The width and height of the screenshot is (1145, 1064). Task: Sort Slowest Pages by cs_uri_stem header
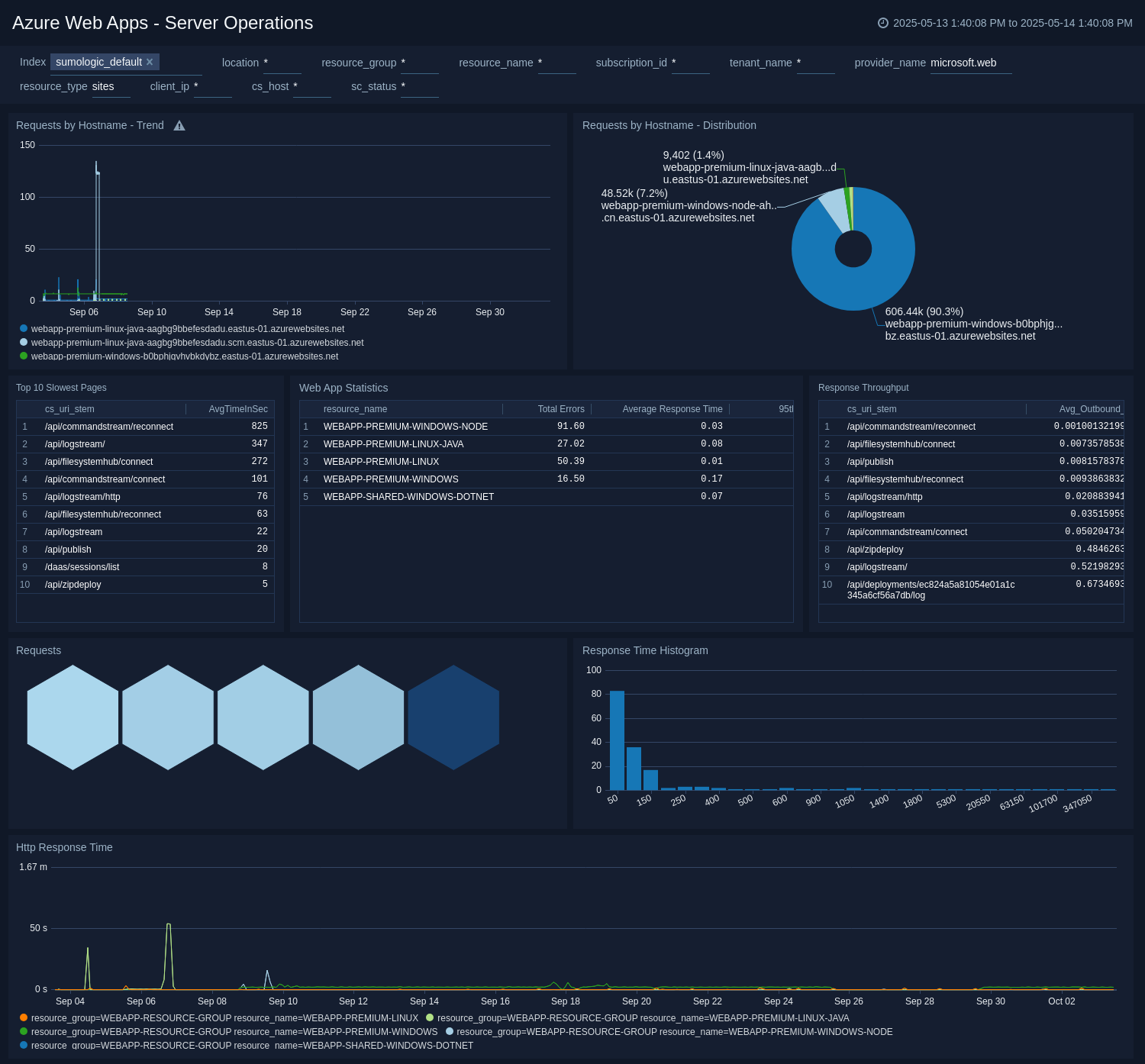[69, 409]
